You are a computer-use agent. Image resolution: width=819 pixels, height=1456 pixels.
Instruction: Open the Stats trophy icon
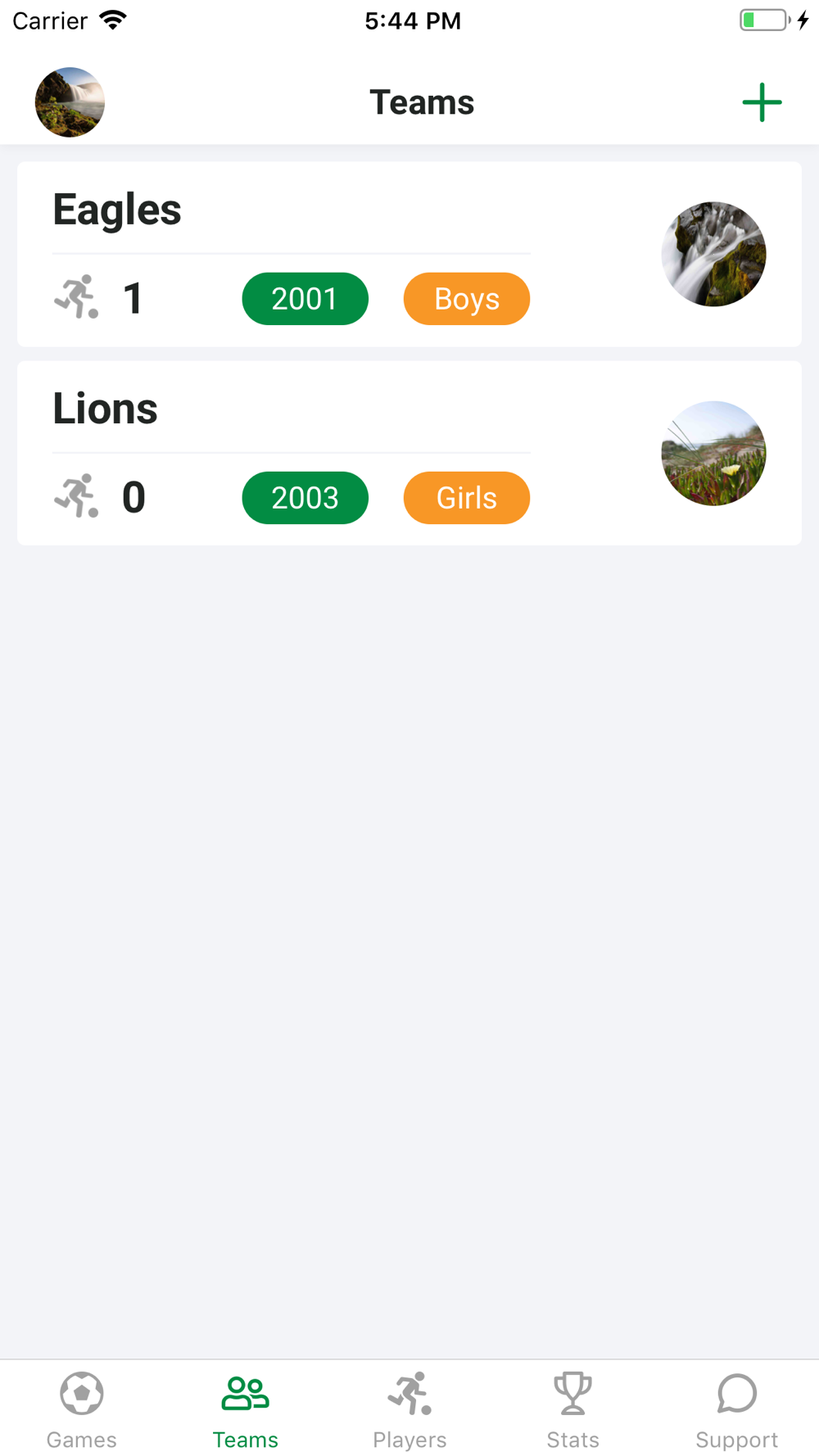(x=572, y=1393)
